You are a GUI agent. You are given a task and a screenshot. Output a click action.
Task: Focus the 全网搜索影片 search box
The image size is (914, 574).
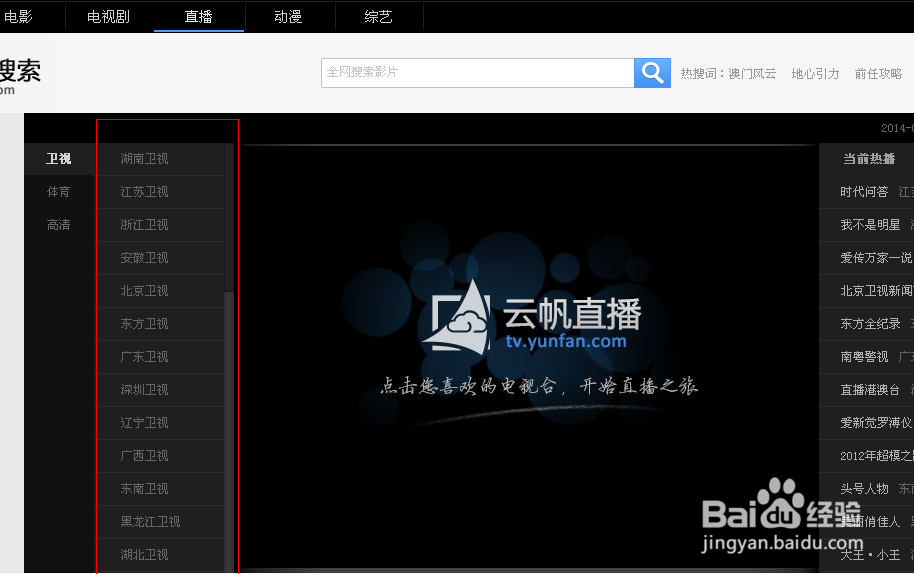(477, 73)
